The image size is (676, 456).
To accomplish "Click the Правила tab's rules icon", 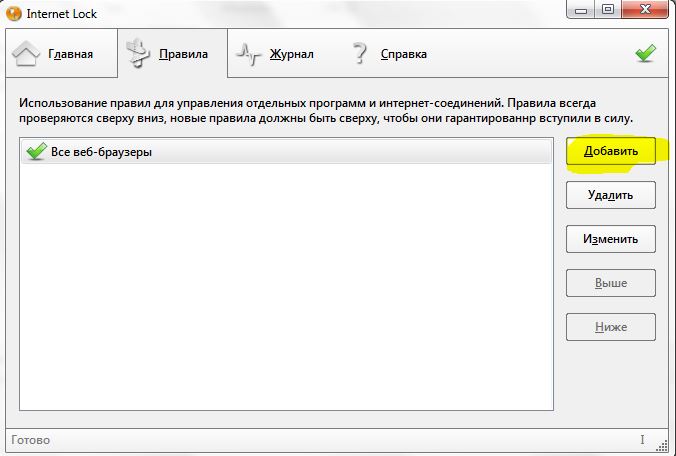I will pos(137,54).
